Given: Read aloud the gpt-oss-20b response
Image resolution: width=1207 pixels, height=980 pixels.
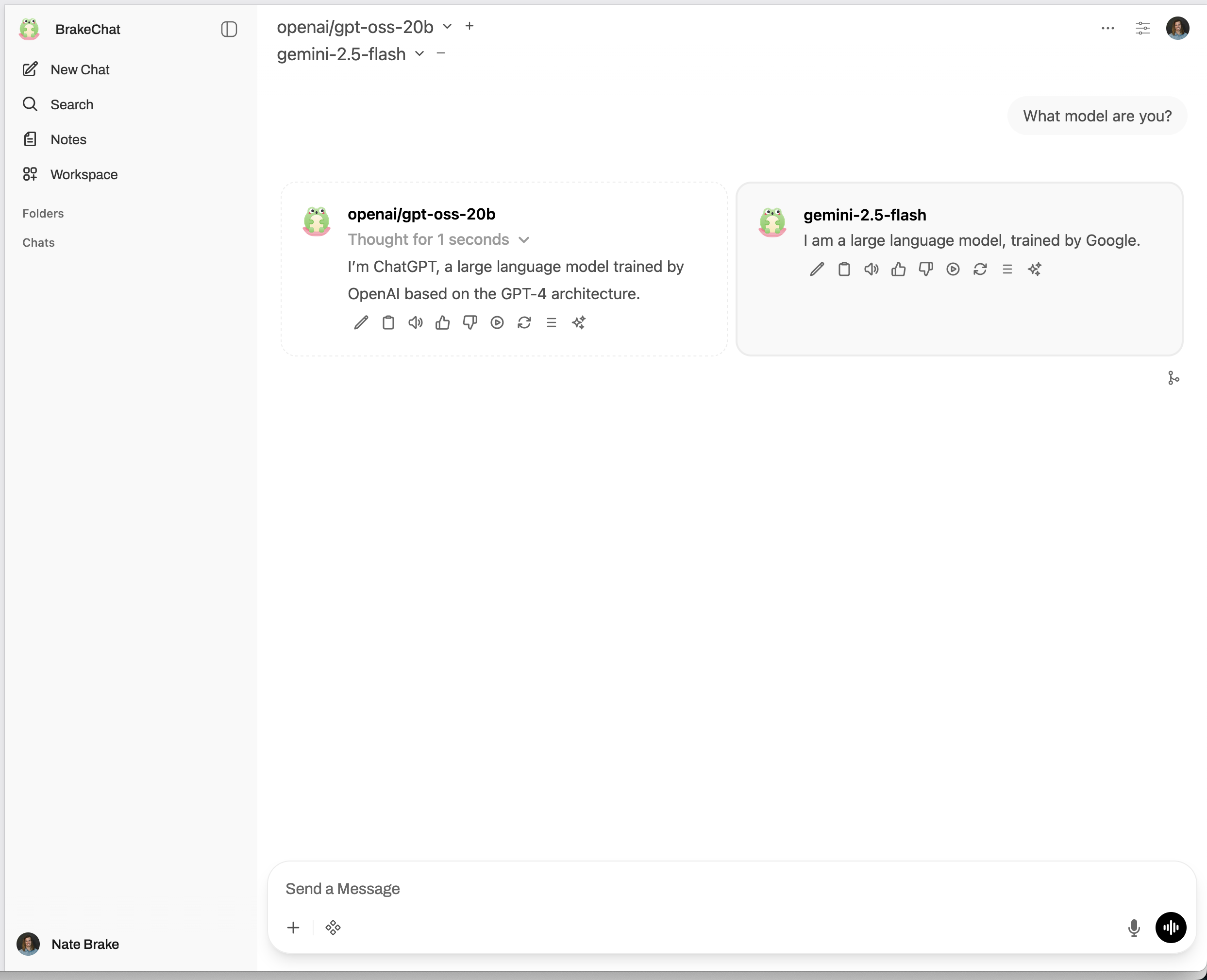Looking at the screenshot, I should point(415,322).
